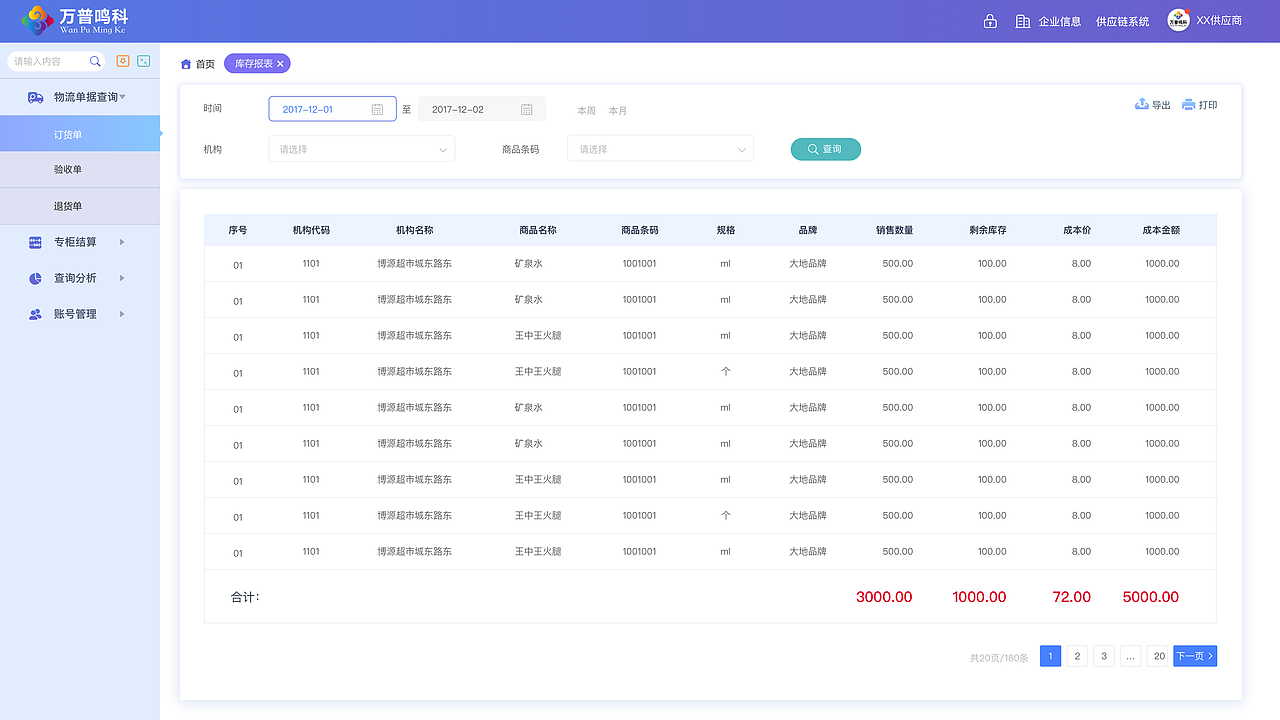
Task: Click the 机构名称 column header
Action: point(415,230)
